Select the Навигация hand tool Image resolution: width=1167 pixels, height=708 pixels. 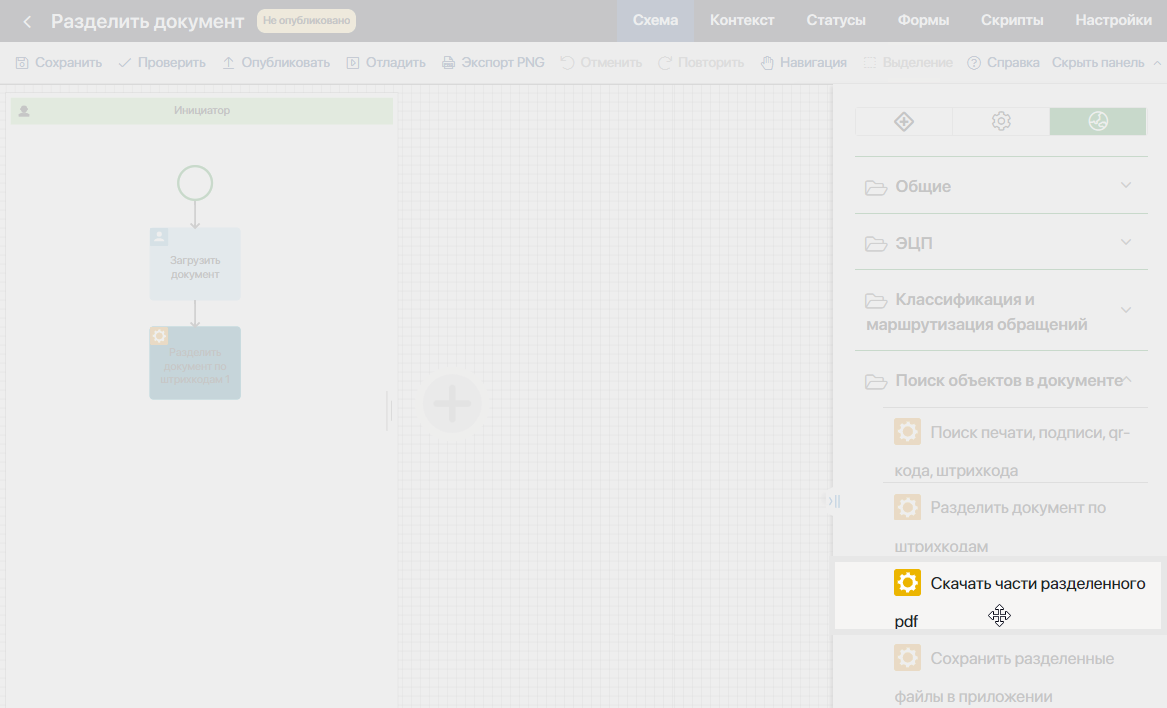[803, 63]
